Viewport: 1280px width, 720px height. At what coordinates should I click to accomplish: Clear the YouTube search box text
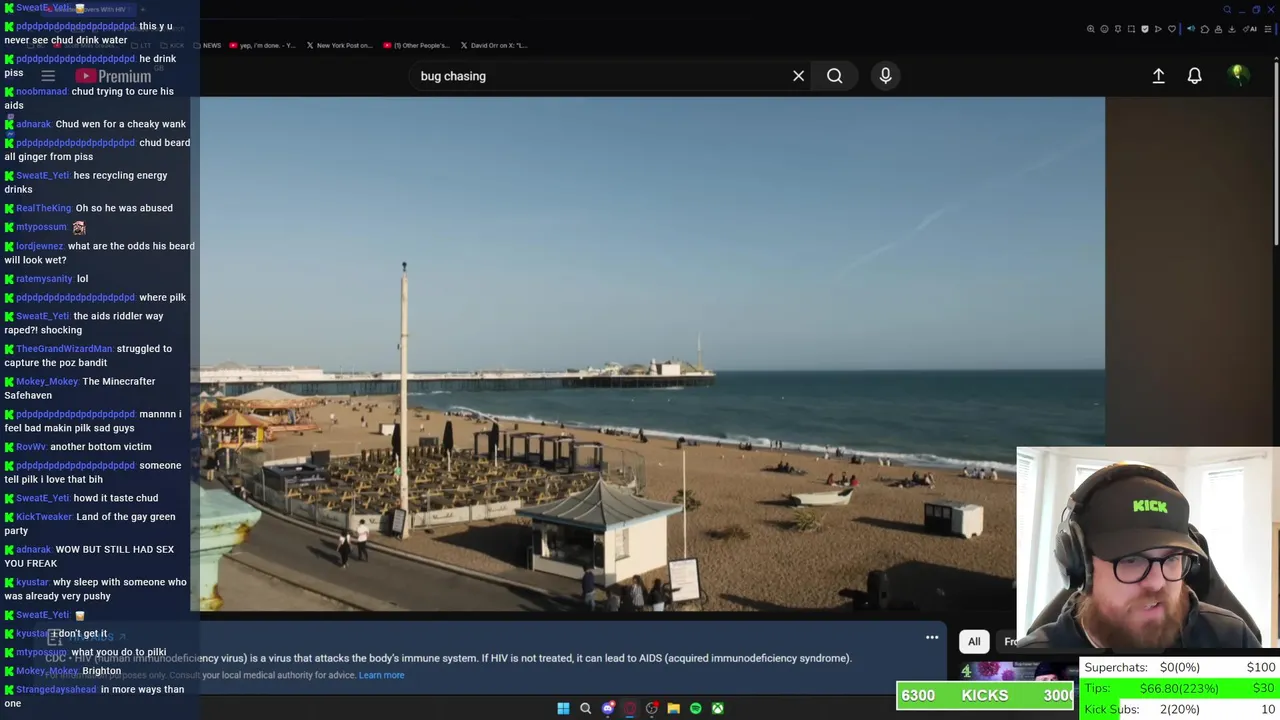point(798,76)
